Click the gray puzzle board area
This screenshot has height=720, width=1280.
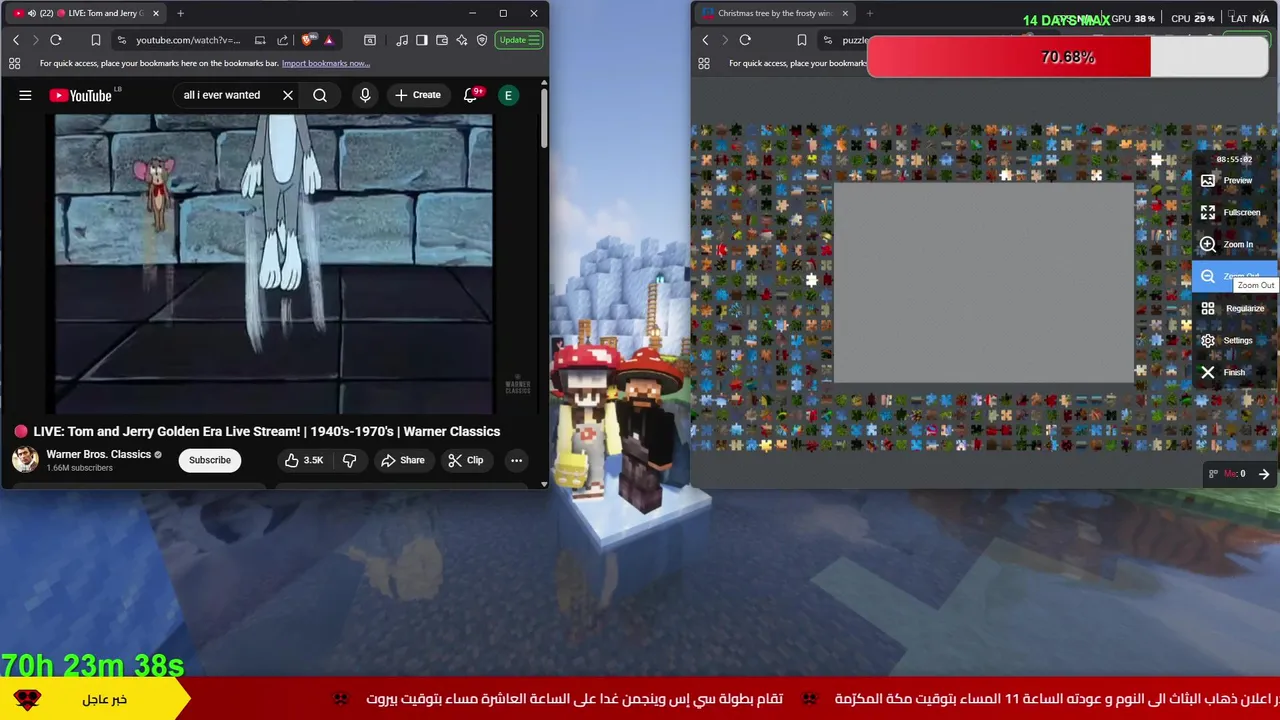pos(984,283)
